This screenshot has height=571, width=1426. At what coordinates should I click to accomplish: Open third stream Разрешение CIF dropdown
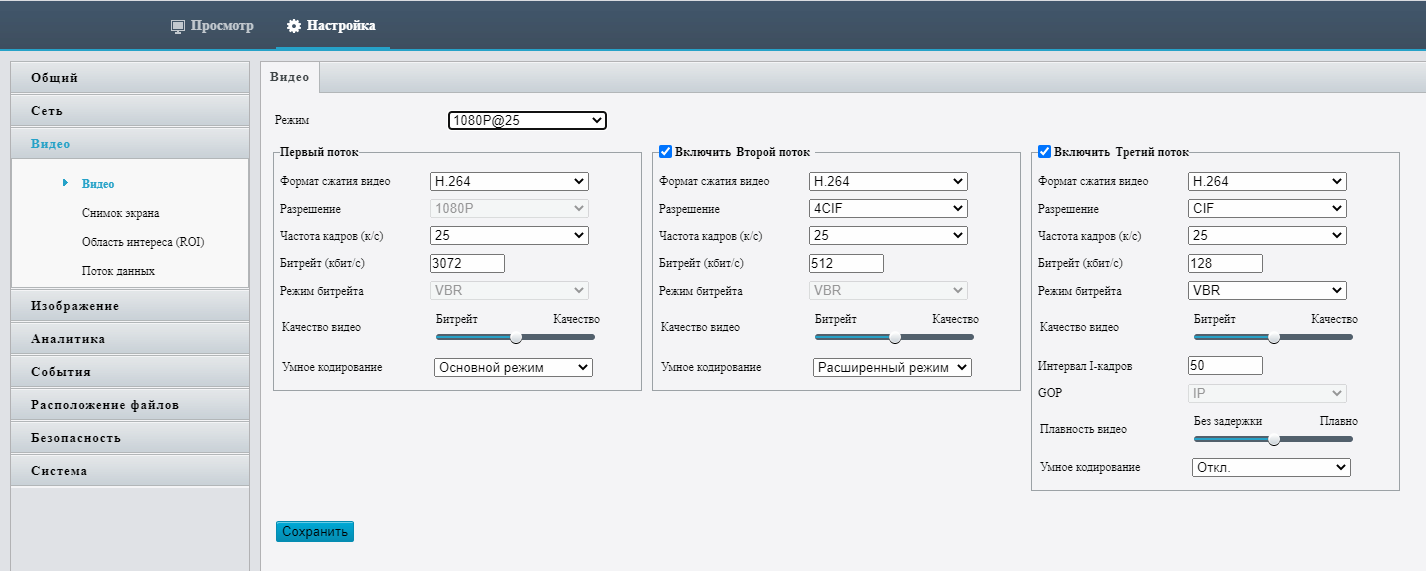click(1267, 208)
